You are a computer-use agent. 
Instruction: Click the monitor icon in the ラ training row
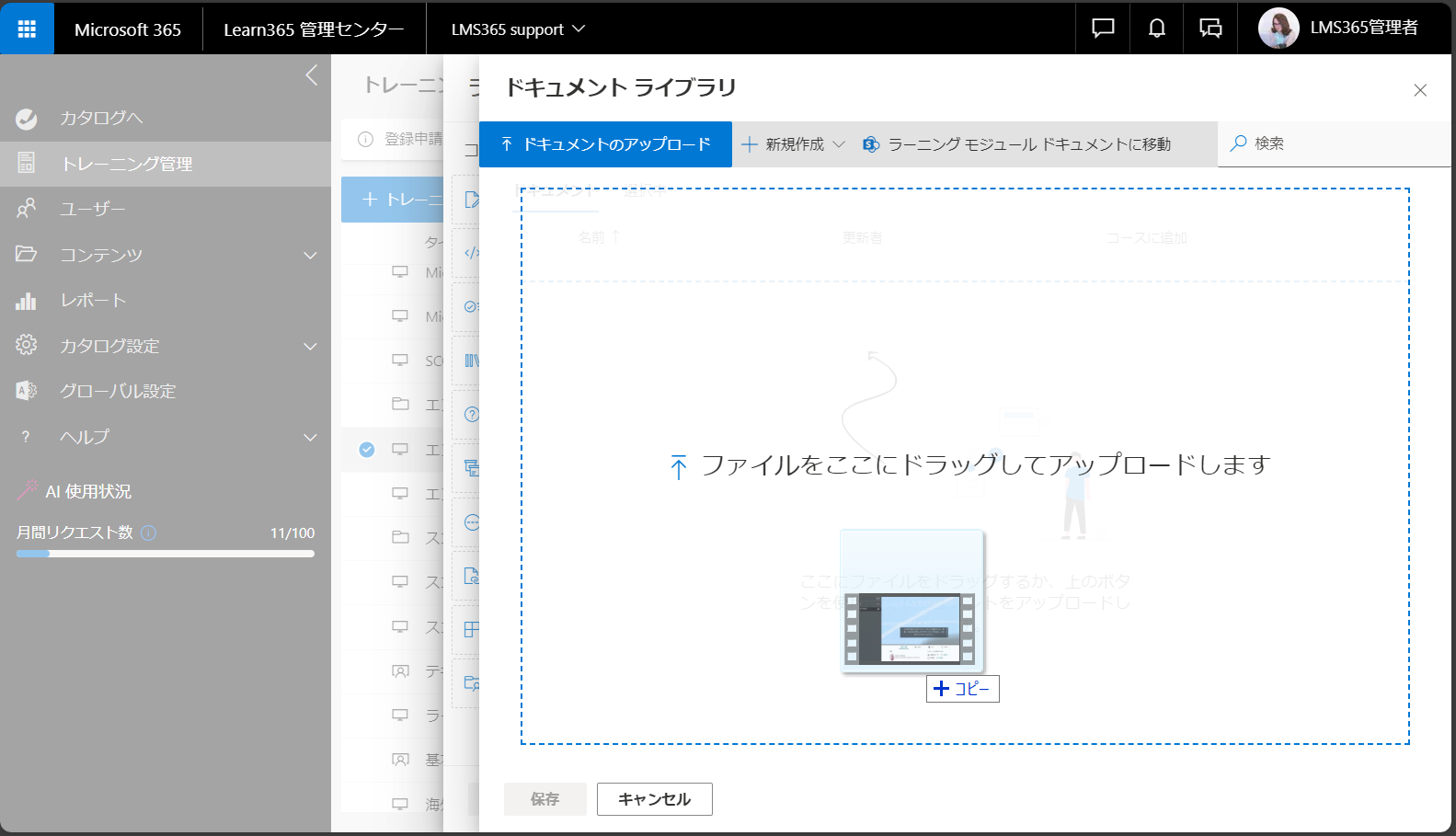(400, 716)
